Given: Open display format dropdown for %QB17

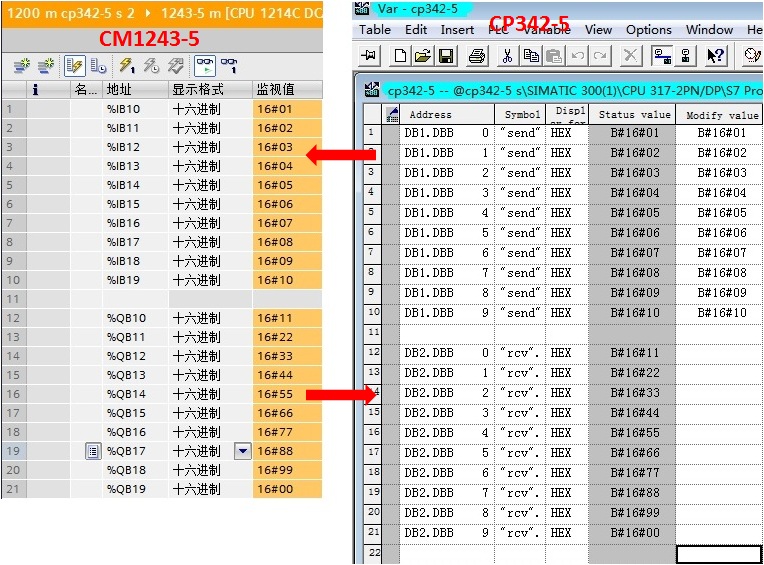Looking at the screenshot, I should [x=243, y=451].
